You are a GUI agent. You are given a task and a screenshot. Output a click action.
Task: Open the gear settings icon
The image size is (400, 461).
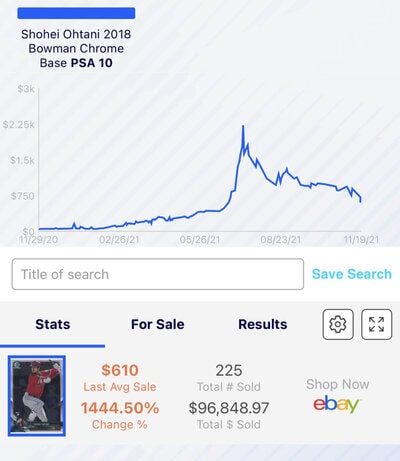pyautogui.click(x=338, y=324)
